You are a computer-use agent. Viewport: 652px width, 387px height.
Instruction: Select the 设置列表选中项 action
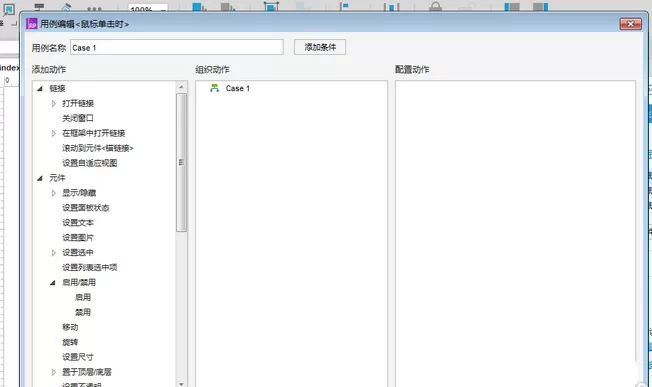click(x=89, y=268)
